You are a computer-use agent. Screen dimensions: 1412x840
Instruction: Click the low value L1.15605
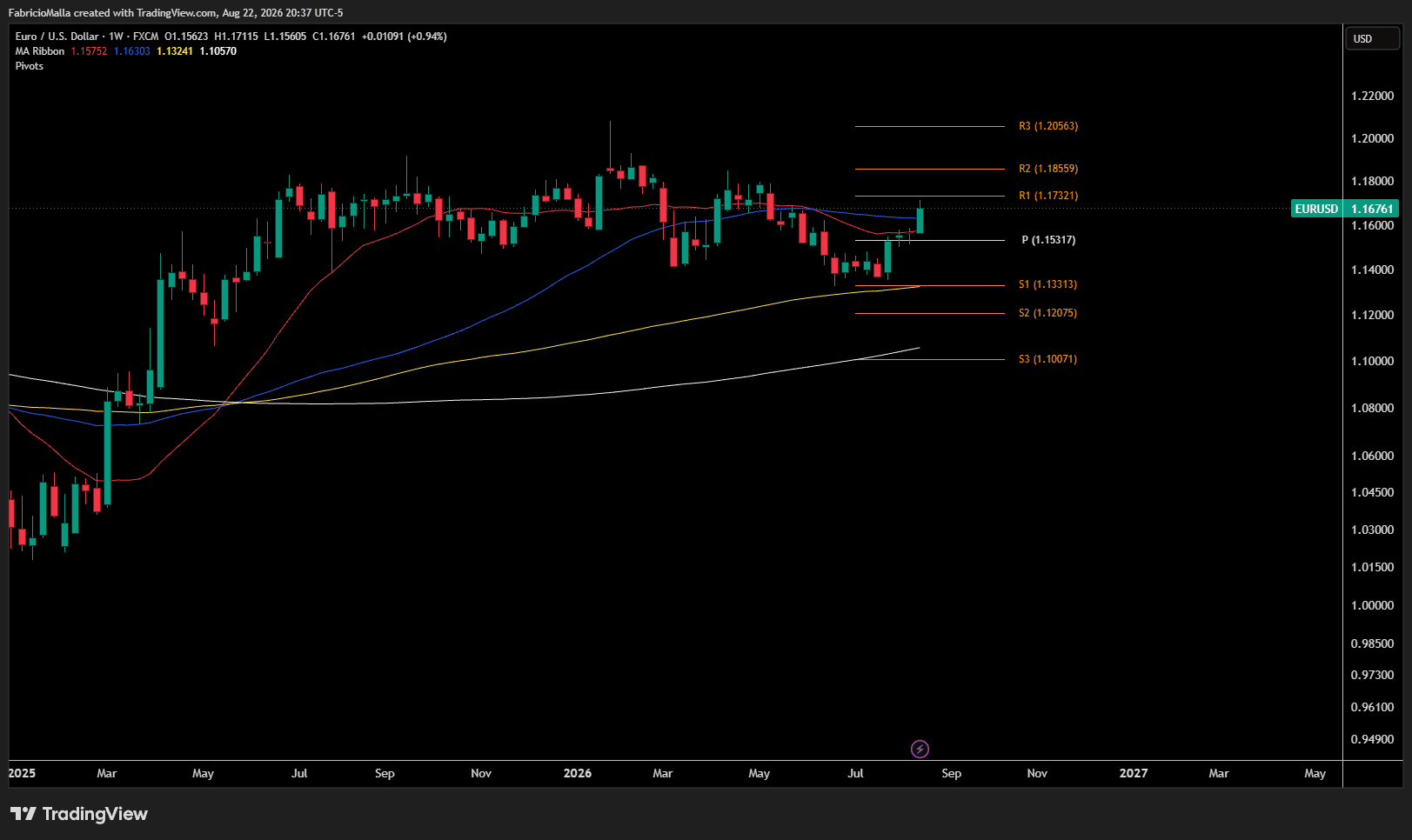[x=285, y=37]
